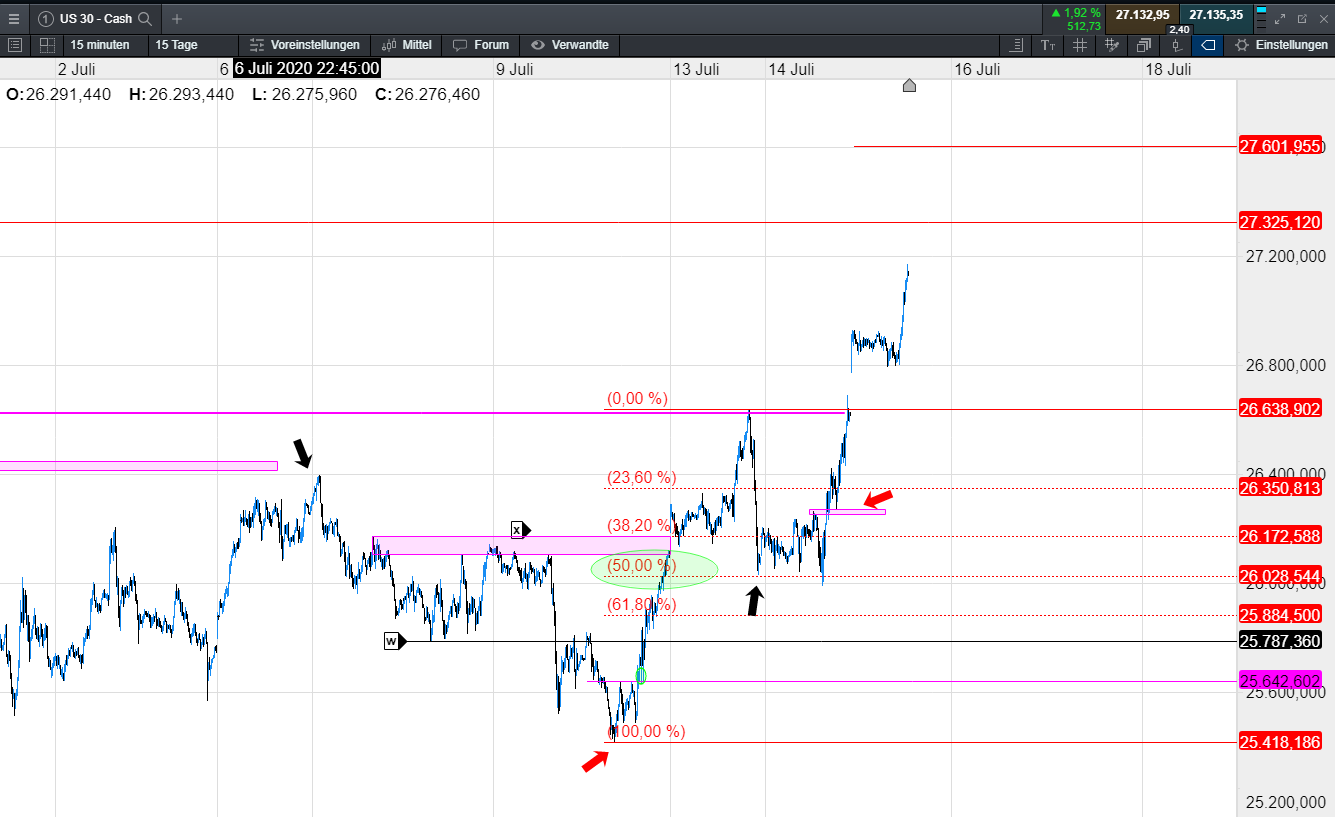Click the search magnifier beside US 30 - Cash
Screen dimensions: 1335x817
click(145, 18)
